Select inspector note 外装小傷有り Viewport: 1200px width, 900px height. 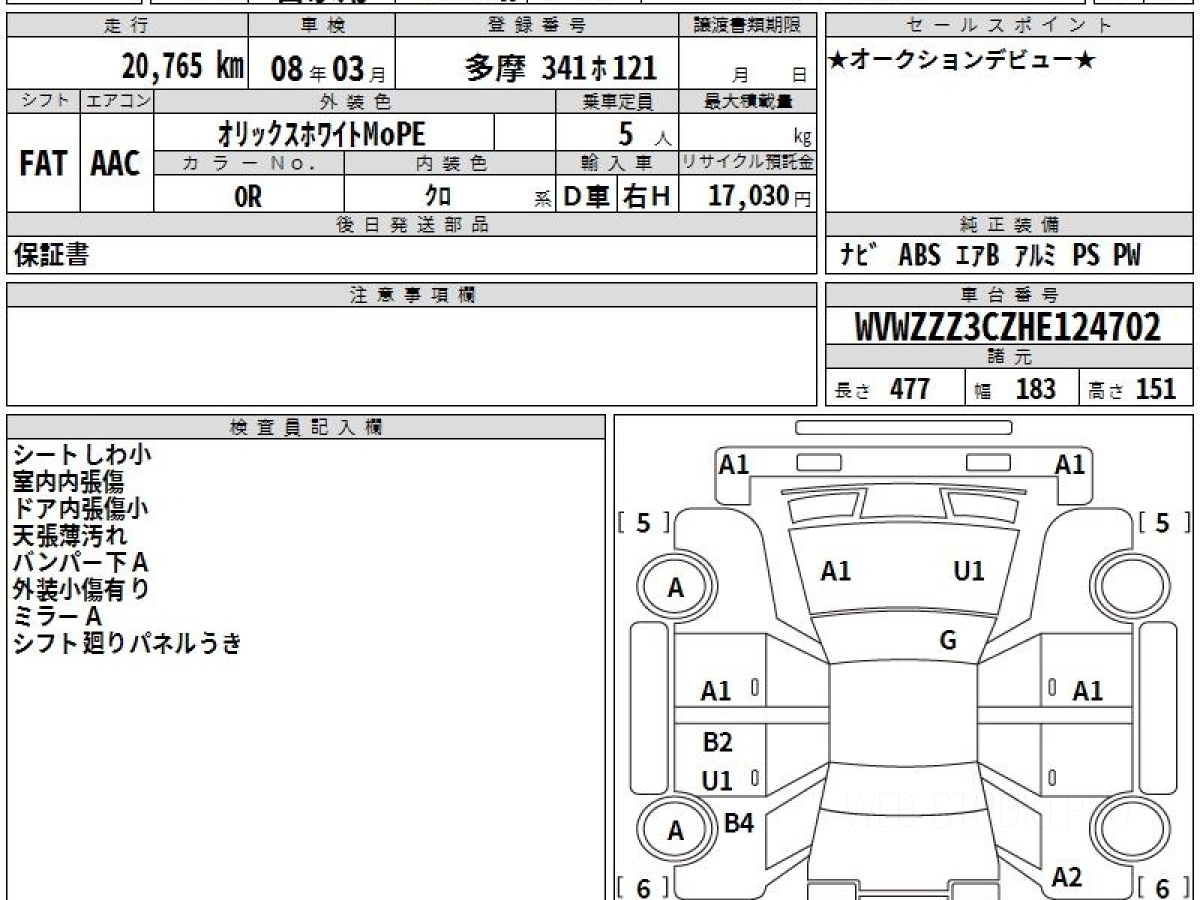click(81, 590)
